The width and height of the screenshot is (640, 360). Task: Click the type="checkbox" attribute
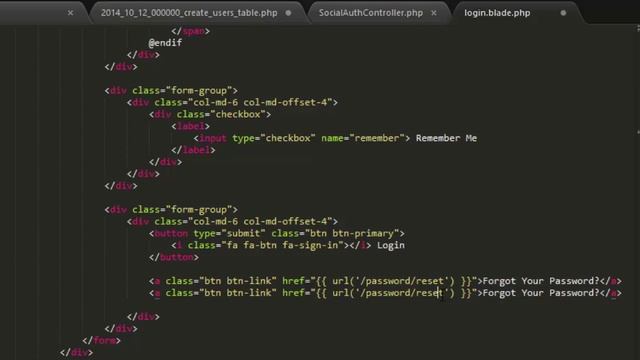[x=273, y=138]
